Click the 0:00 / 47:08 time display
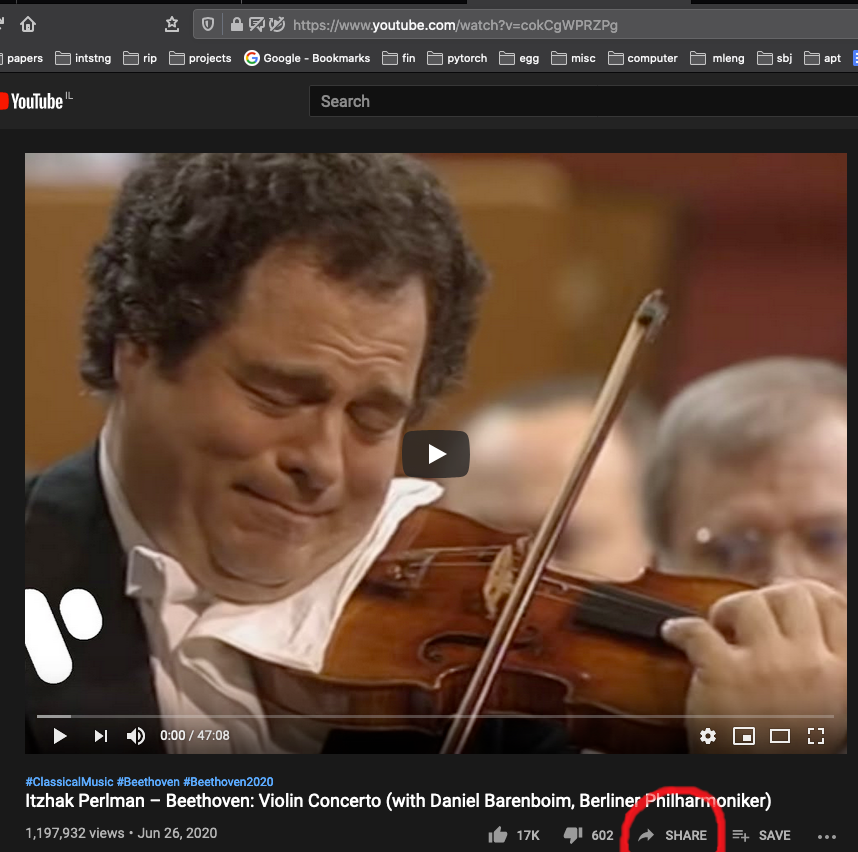Screen dimensions: 858x852 click(x=195, y=735)
